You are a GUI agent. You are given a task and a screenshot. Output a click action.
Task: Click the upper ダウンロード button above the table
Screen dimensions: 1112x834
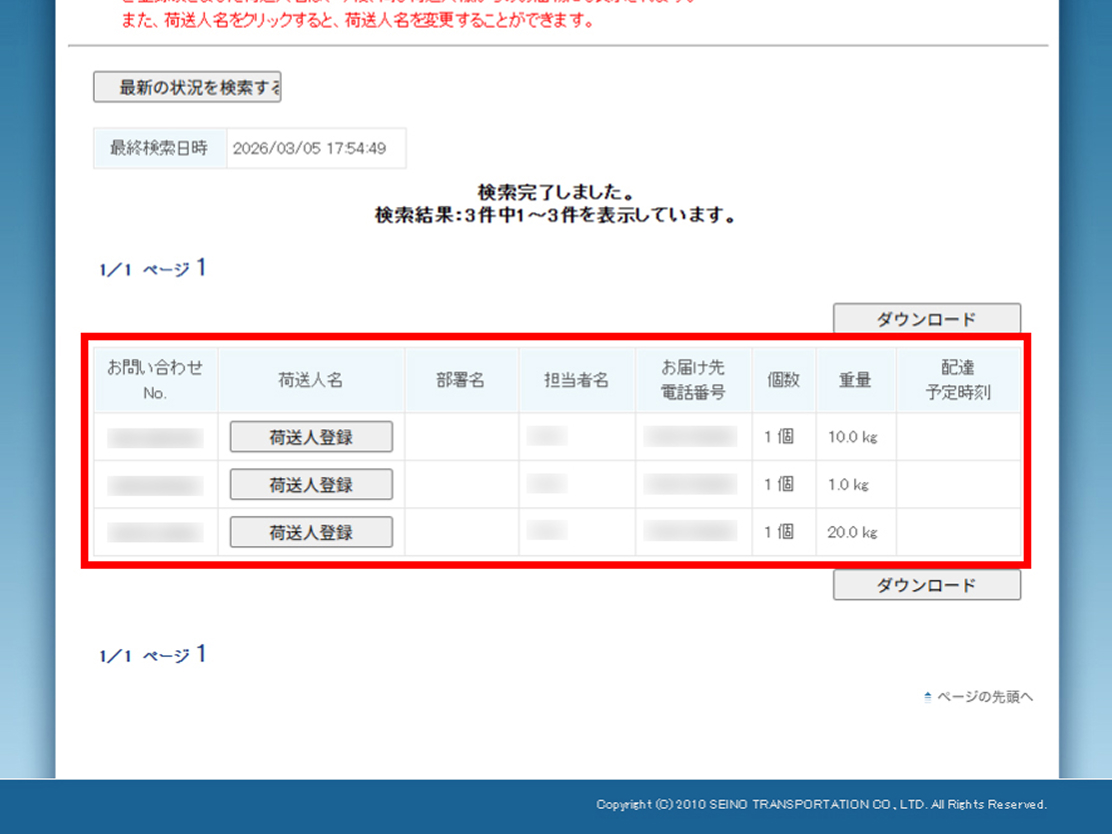coord(926,318)
